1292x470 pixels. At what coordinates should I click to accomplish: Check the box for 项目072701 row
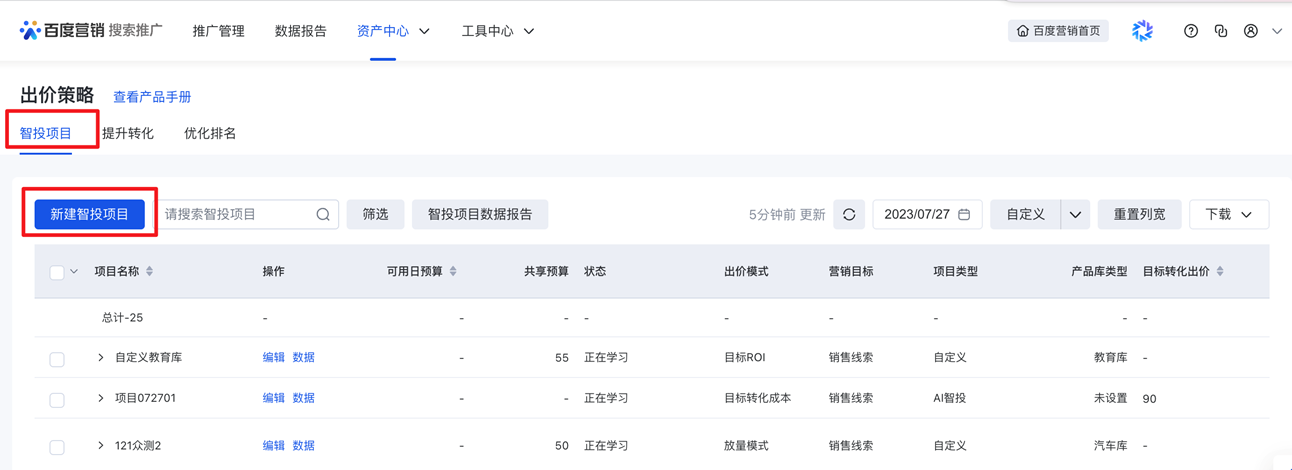(x=57, y=399)
